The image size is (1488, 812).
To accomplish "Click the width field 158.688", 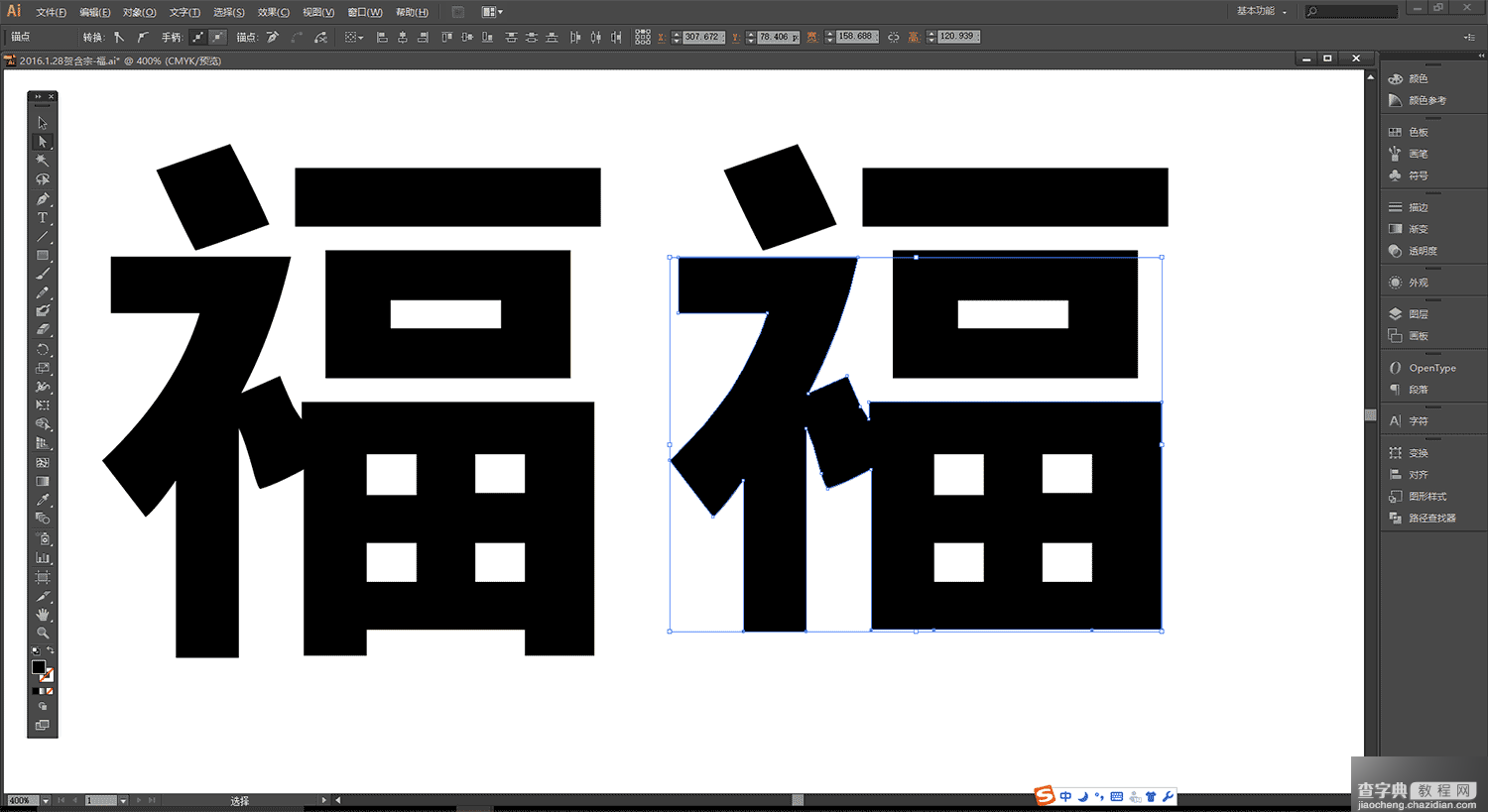I will coord(857,37).
